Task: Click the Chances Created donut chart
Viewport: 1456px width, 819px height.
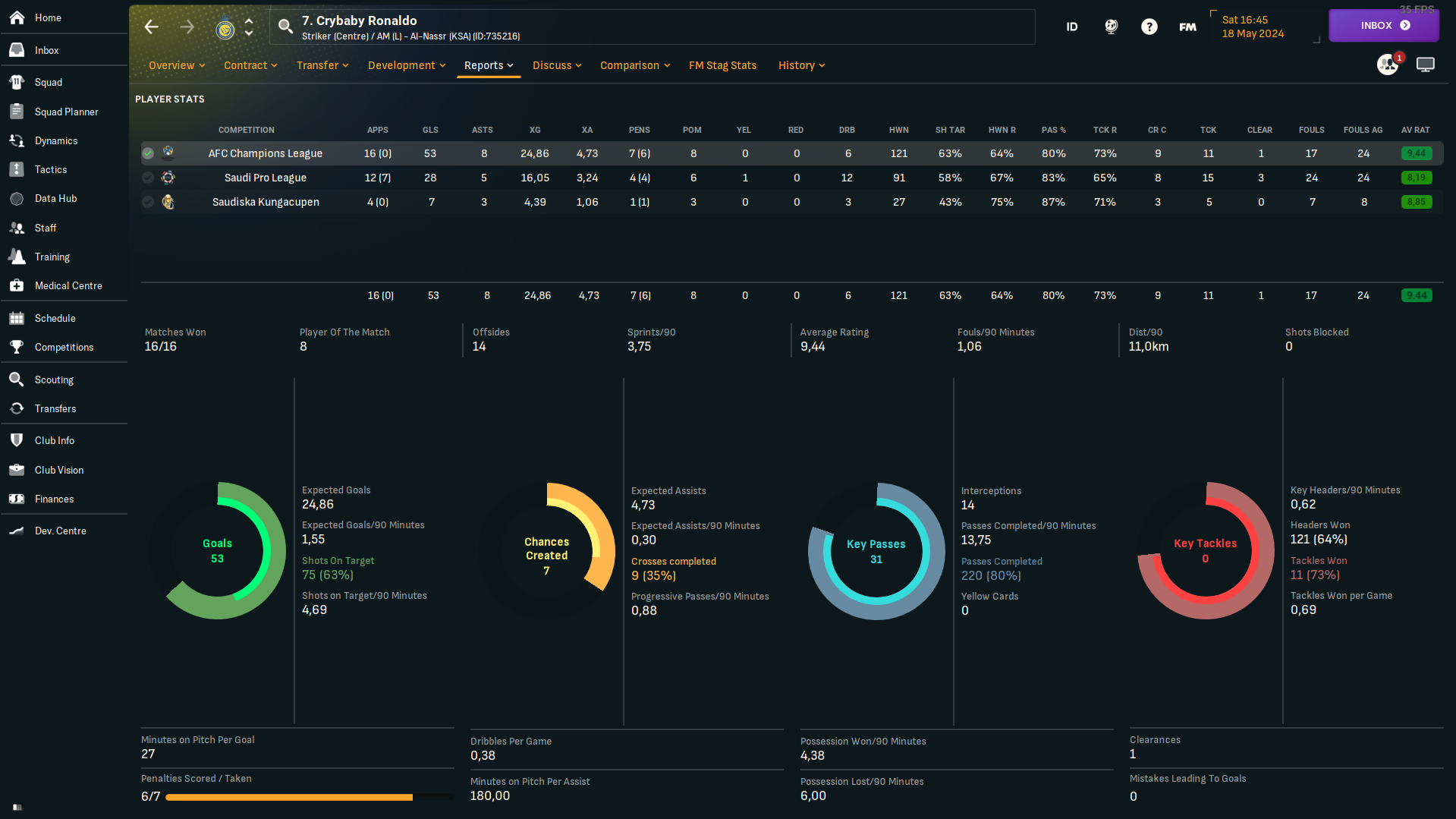Action: coord(547,550)
